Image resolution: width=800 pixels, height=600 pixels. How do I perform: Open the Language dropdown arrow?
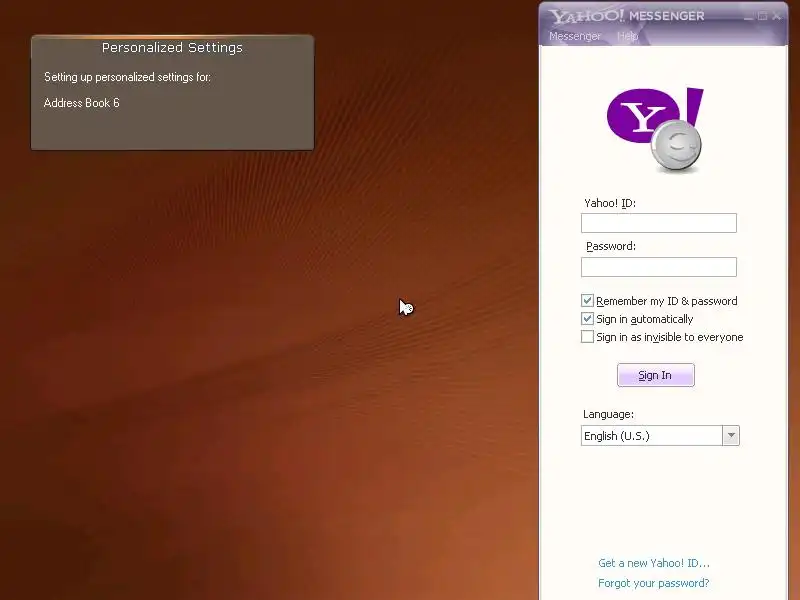[731, 436]
